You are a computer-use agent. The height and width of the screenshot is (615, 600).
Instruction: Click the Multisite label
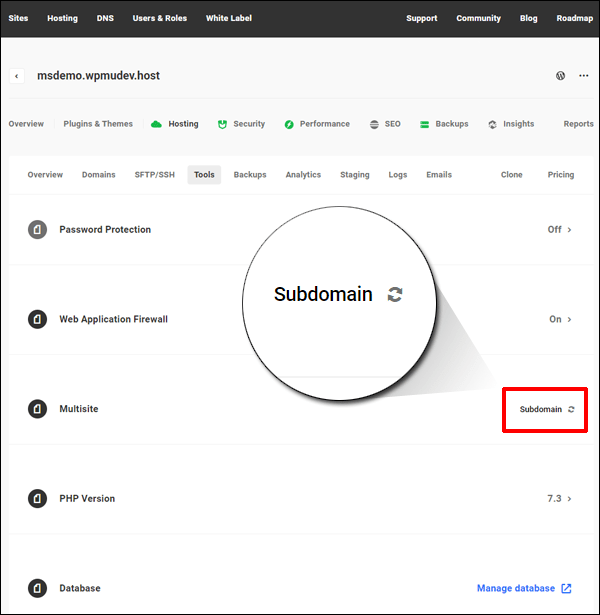(79, 409)
